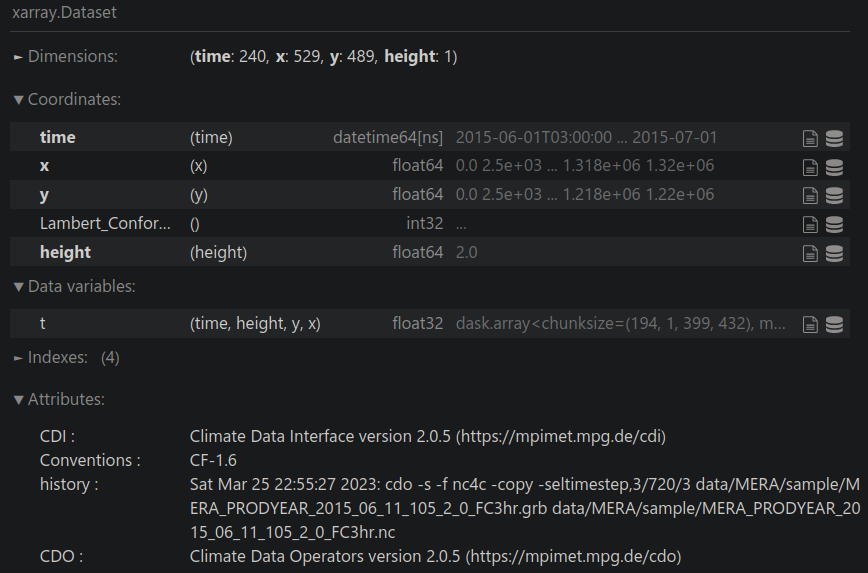Click the time coordinate name

coord(58,138)
